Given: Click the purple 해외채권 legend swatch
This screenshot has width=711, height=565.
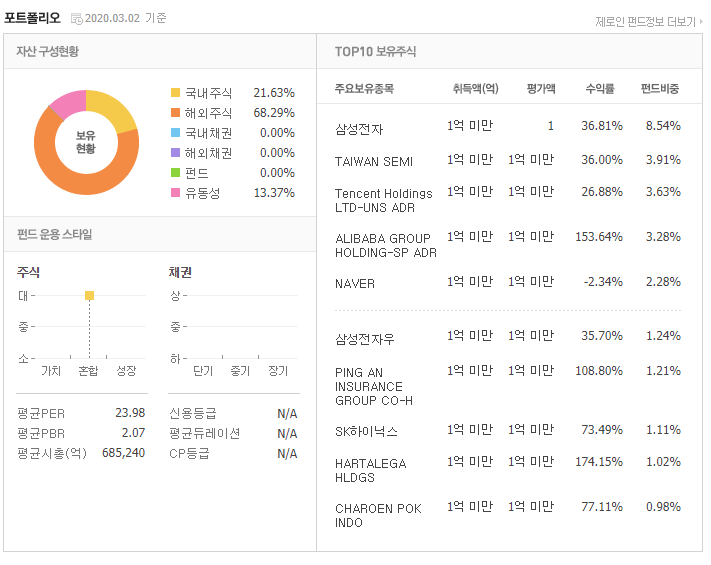Looking at the screenshot, I should coord(175,152).
